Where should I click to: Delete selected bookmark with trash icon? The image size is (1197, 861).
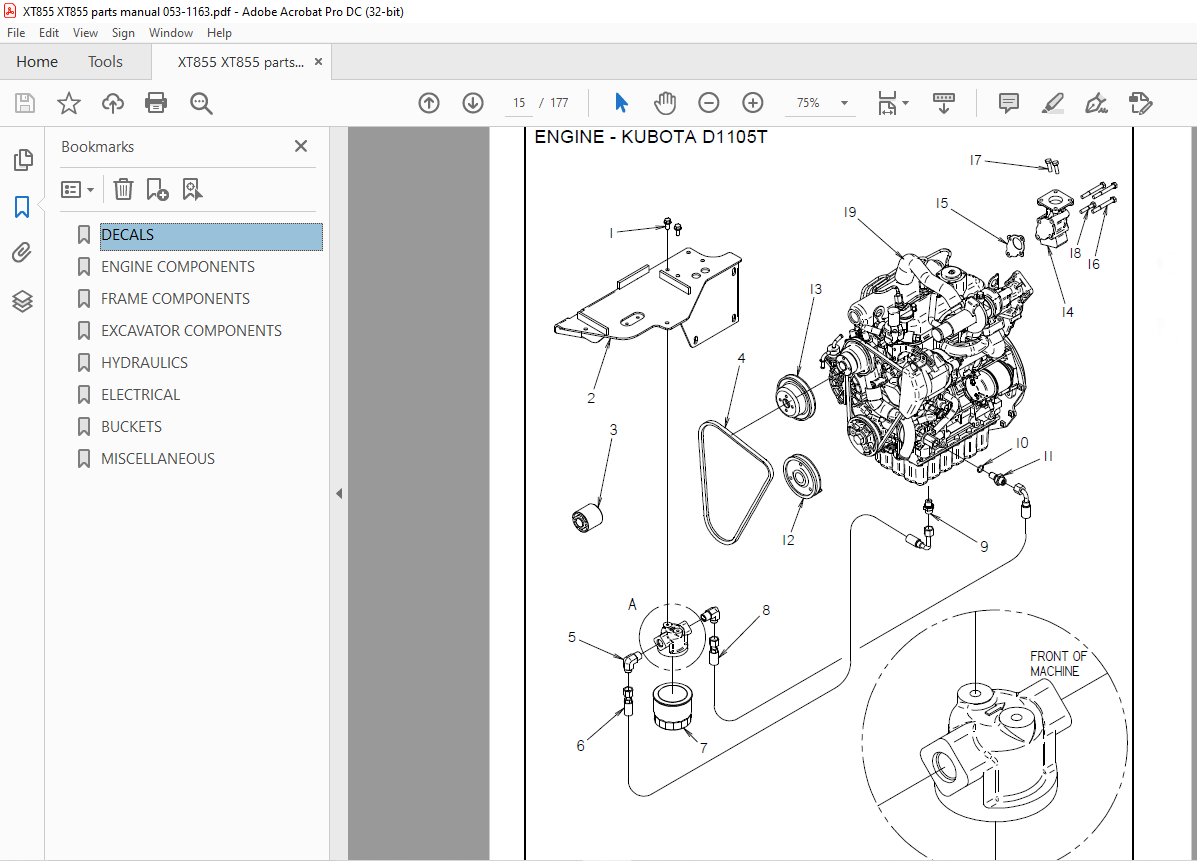123,189
